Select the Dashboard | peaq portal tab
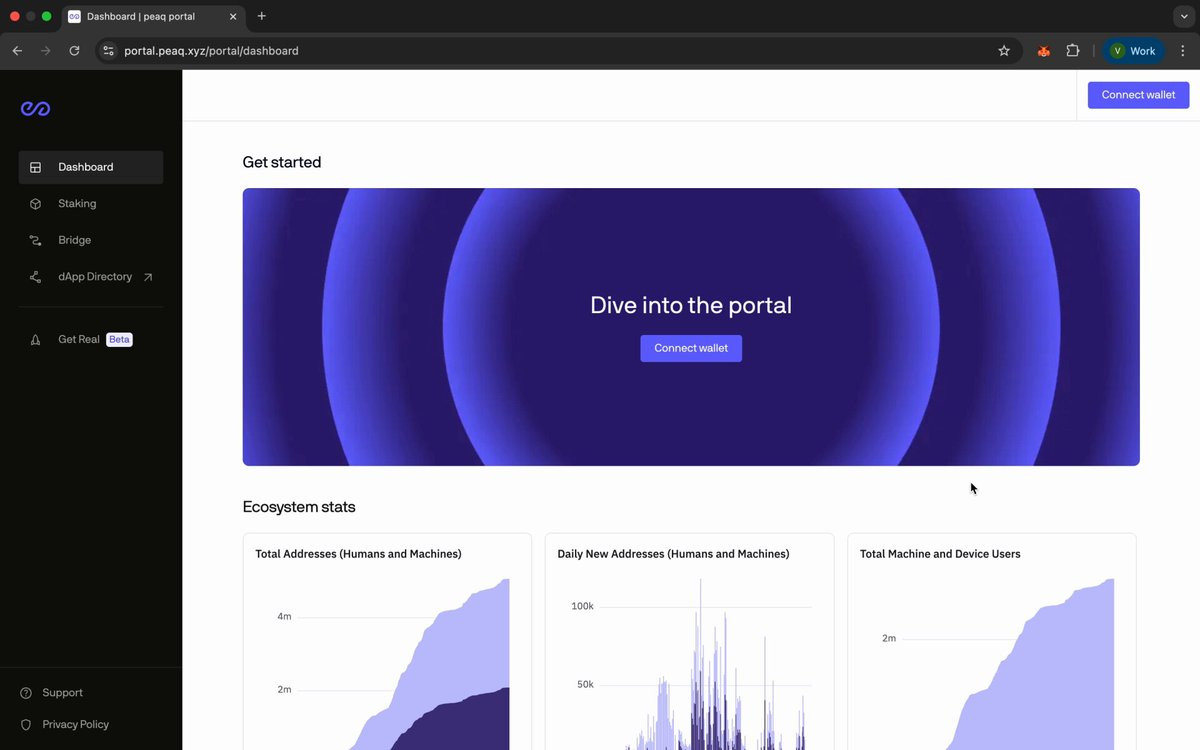 pyautogui.click(x=152, y=17)
